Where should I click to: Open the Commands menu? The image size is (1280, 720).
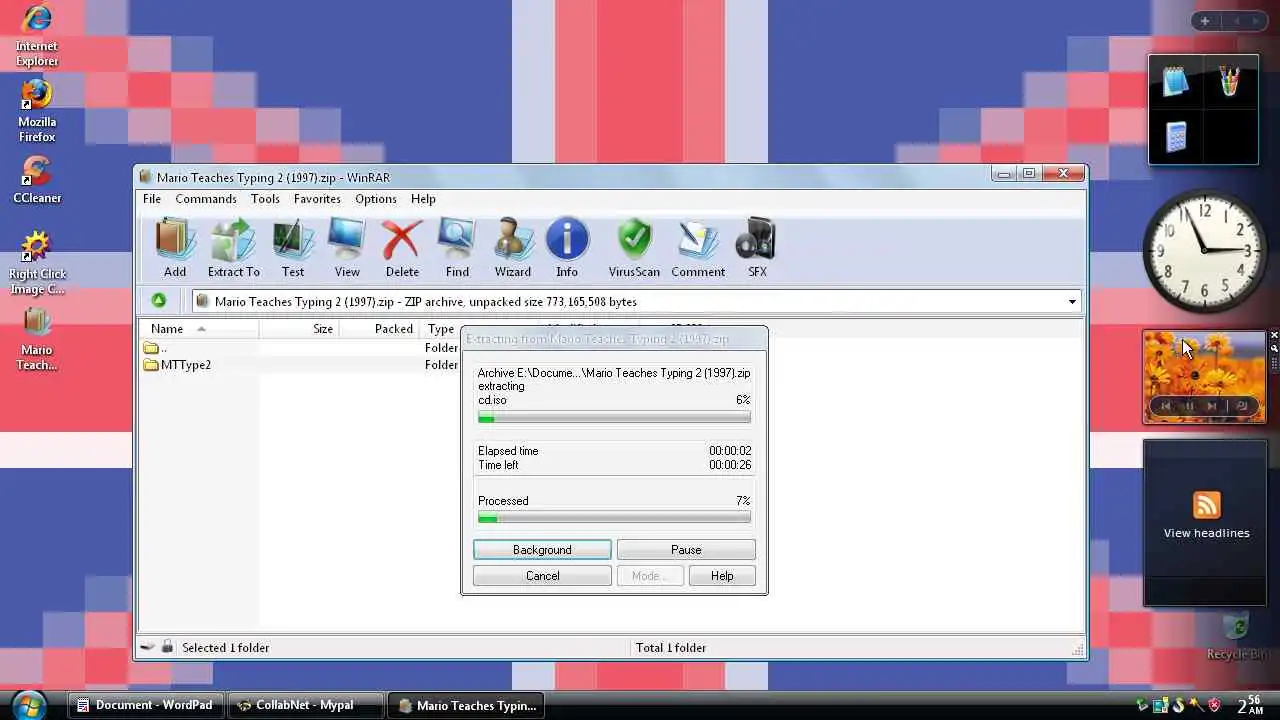point(206,199)
